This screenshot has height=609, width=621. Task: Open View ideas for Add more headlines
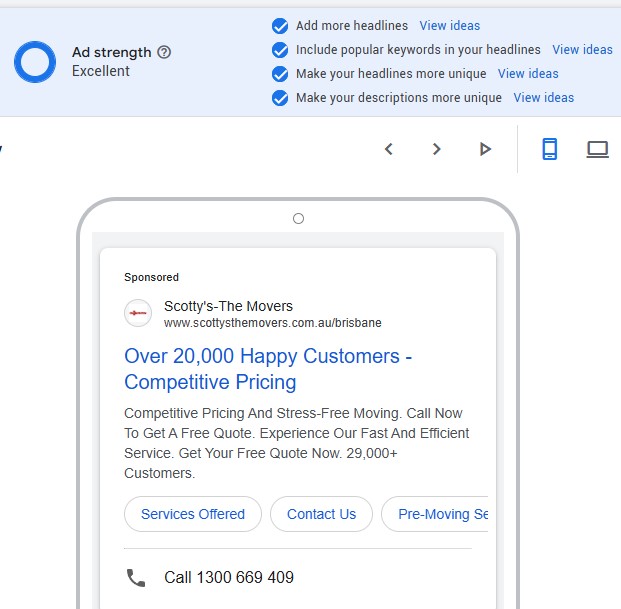coord(450,26)
